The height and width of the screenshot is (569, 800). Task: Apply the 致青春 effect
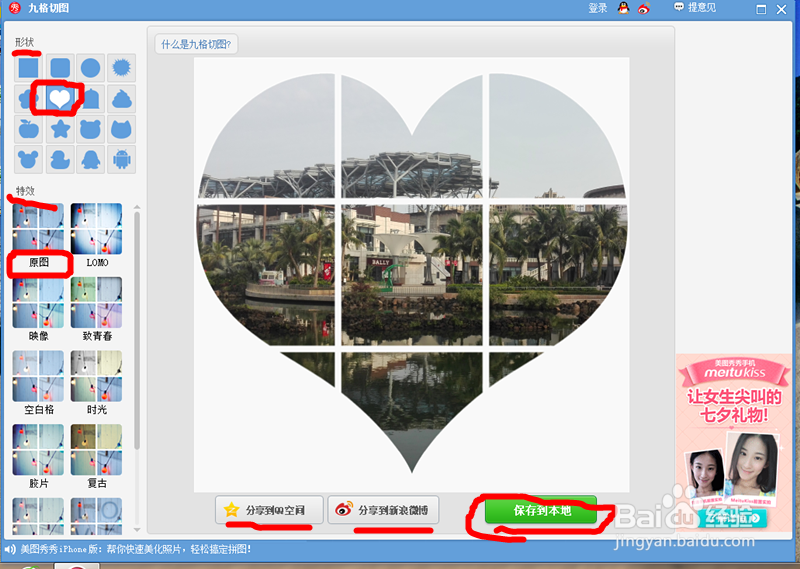[96, 309]
